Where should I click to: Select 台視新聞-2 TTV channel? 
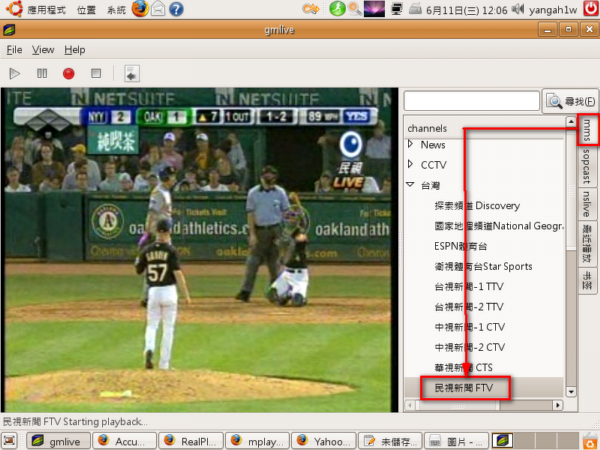pos(469,307)
